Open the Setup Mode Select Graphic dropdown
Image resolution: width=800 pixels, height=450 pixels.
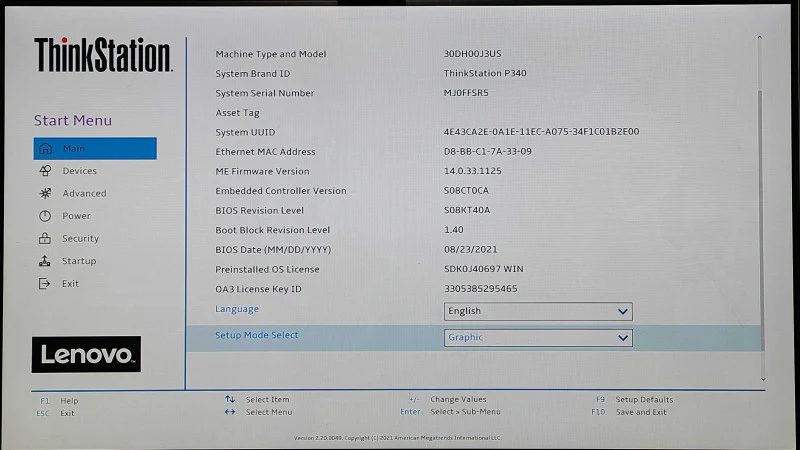(x=538, y=338)
